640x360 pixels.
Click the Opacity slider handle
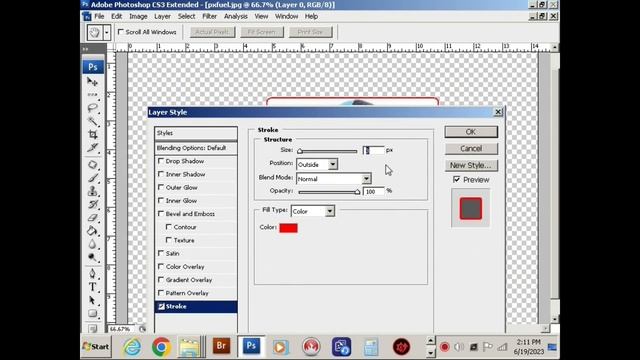pos(357,192)
